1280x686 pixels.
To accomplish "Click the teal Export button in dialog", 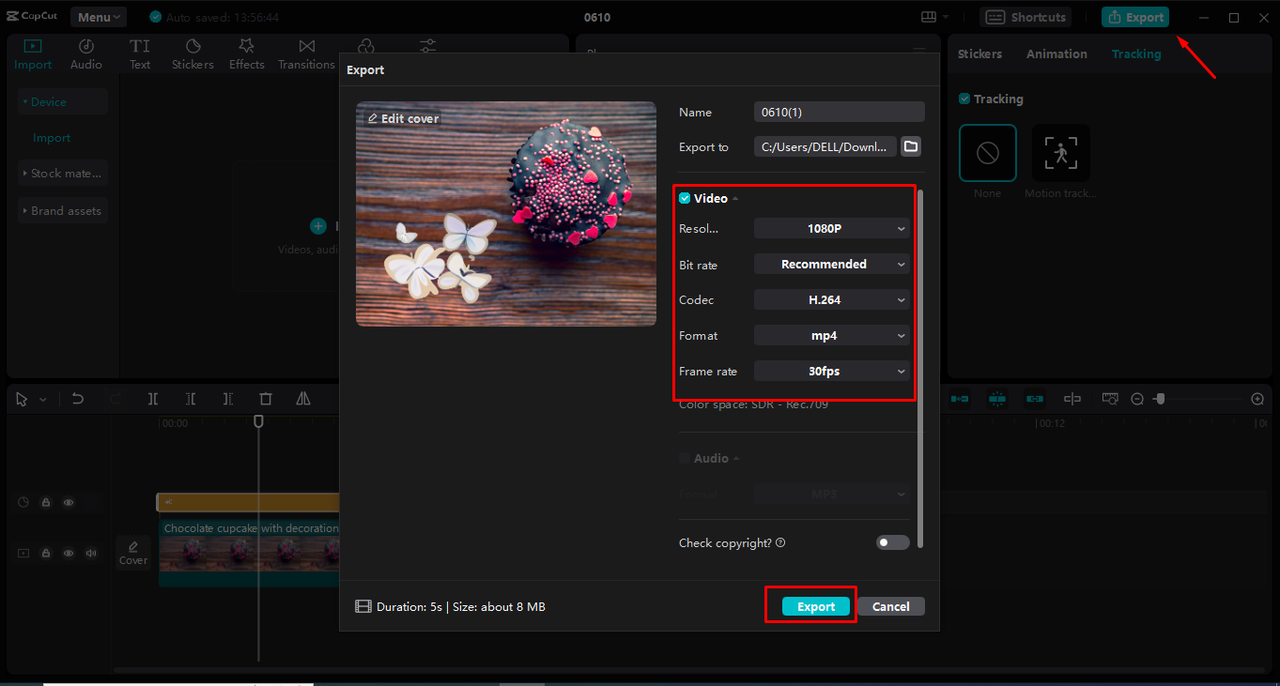I will 816,606.
